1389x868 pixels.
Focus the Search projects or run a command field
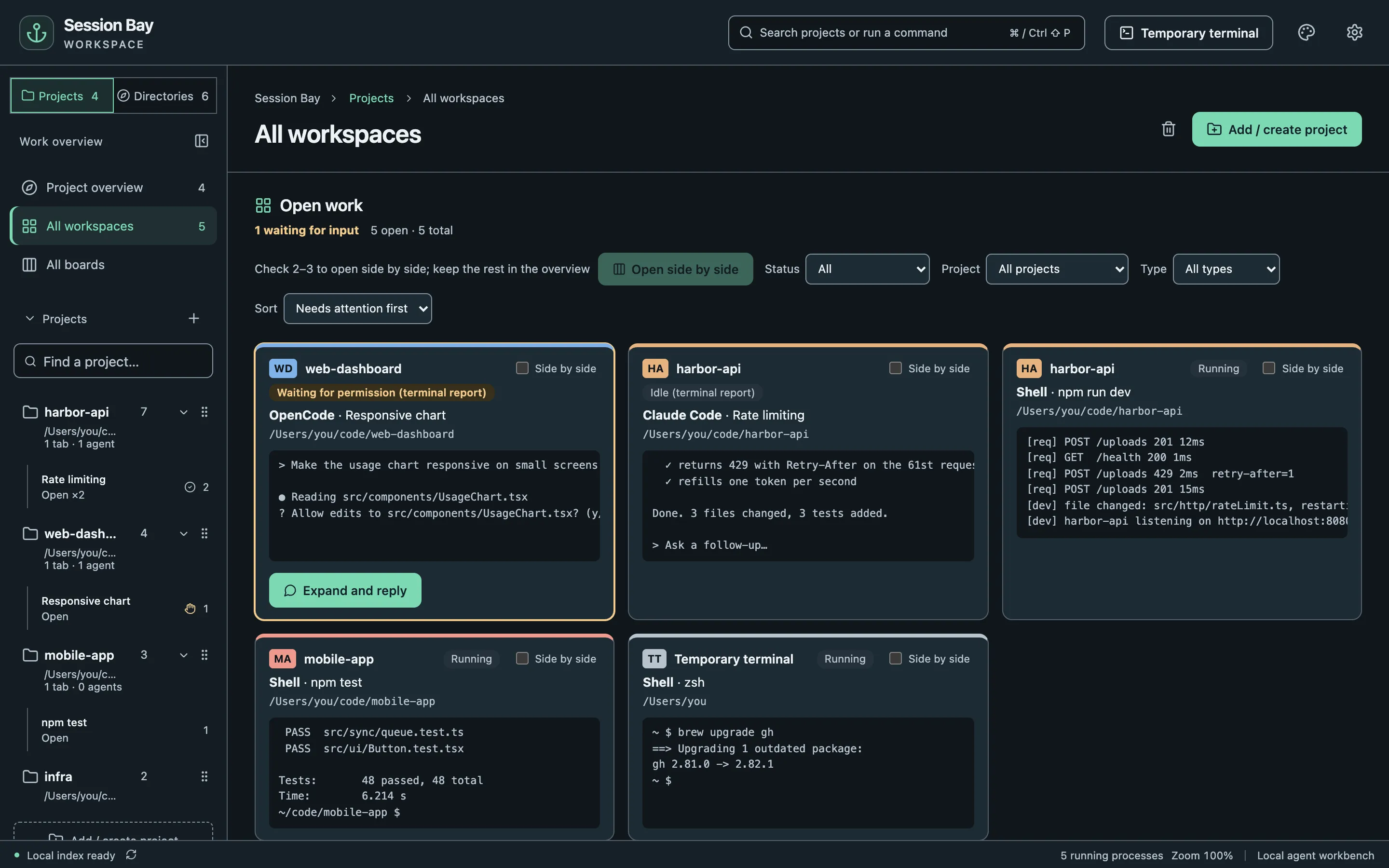tap(906, 33)
